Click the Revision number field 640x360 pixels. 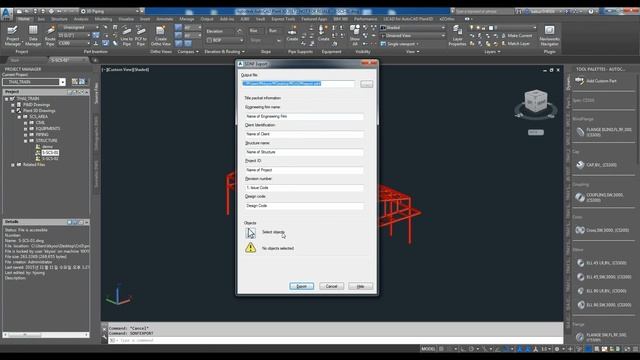[x=304, y=188]
